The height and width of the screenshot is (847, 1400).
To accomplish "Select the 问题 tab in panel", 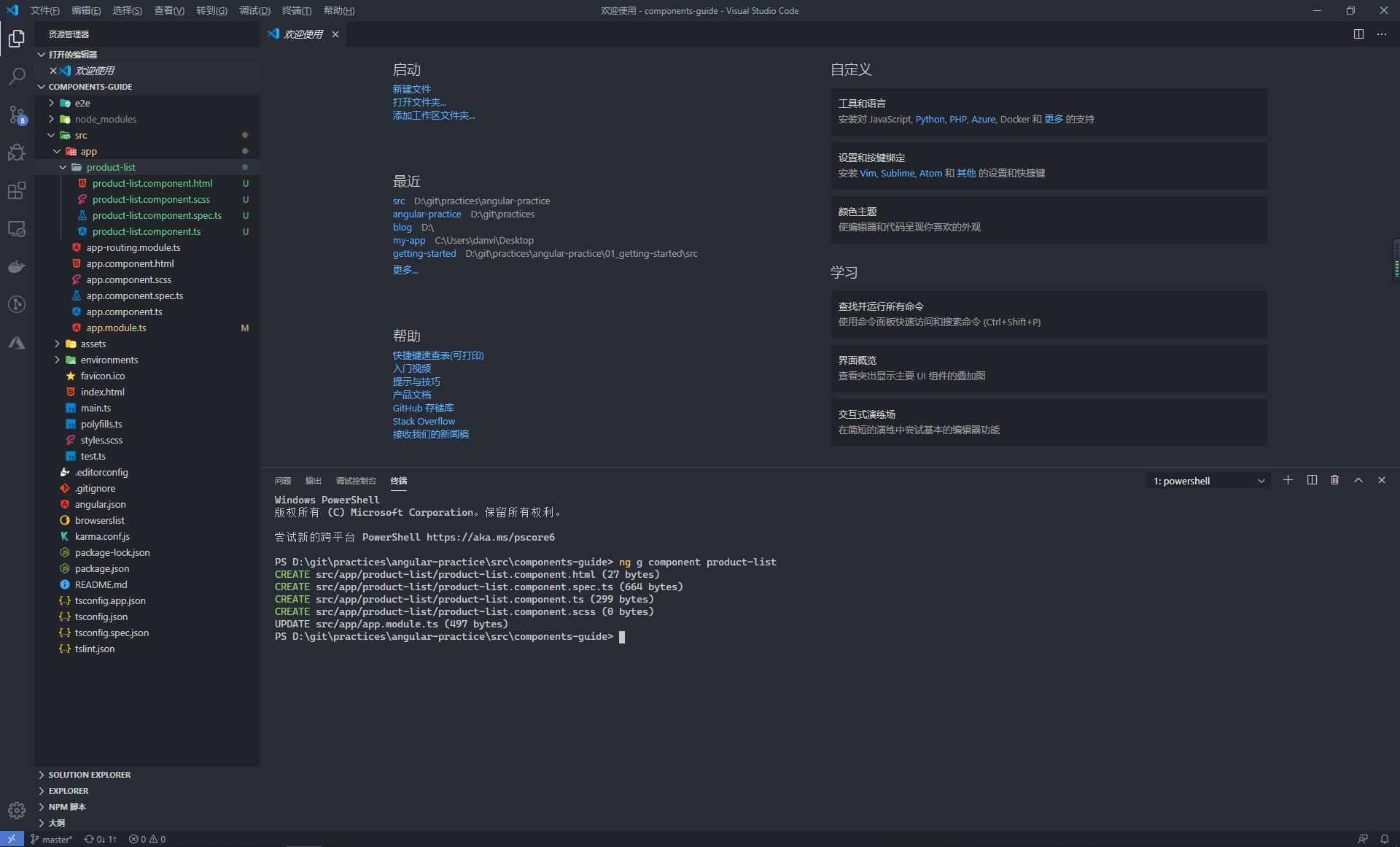I will pyautogui.click(x=283, y=481).
